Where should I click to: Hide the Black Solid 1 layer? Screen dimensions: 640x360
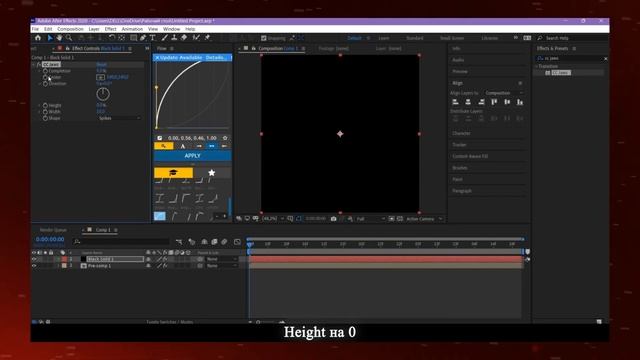tap(34, 259)
